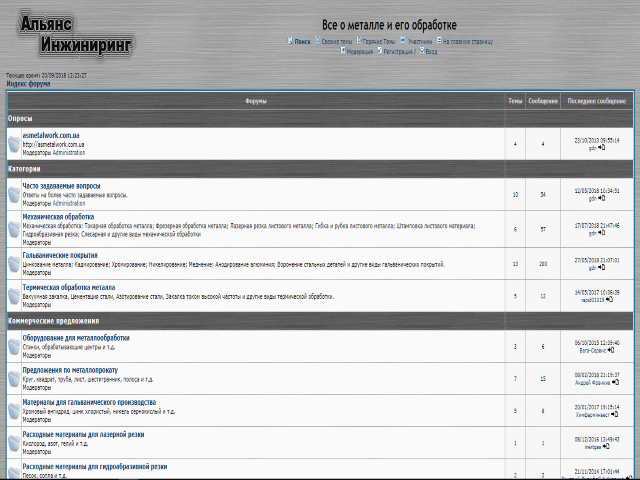640x480 pixels.
Task: Click the forum icon beside asmetalwork.com.ua
Action: coord(14,144)
